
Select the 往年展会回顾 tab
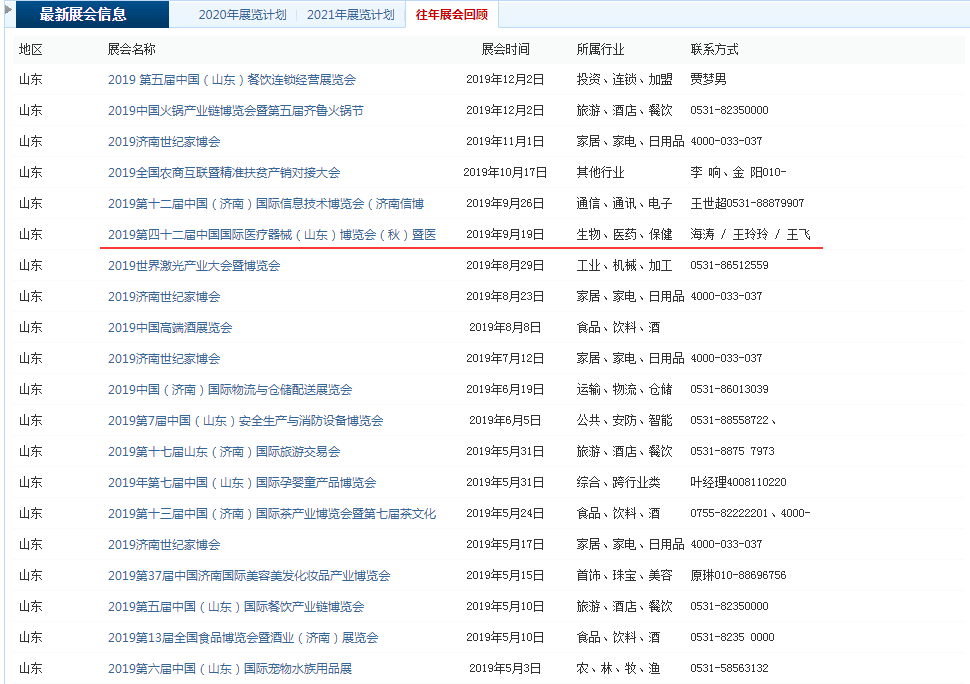[451, 15]
